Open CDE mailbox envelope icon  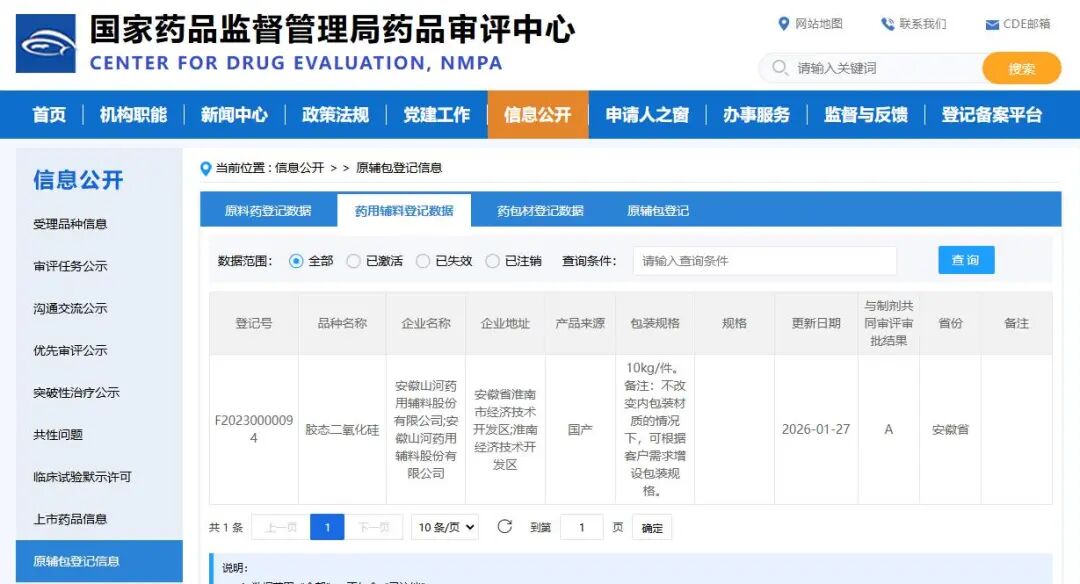992,25
